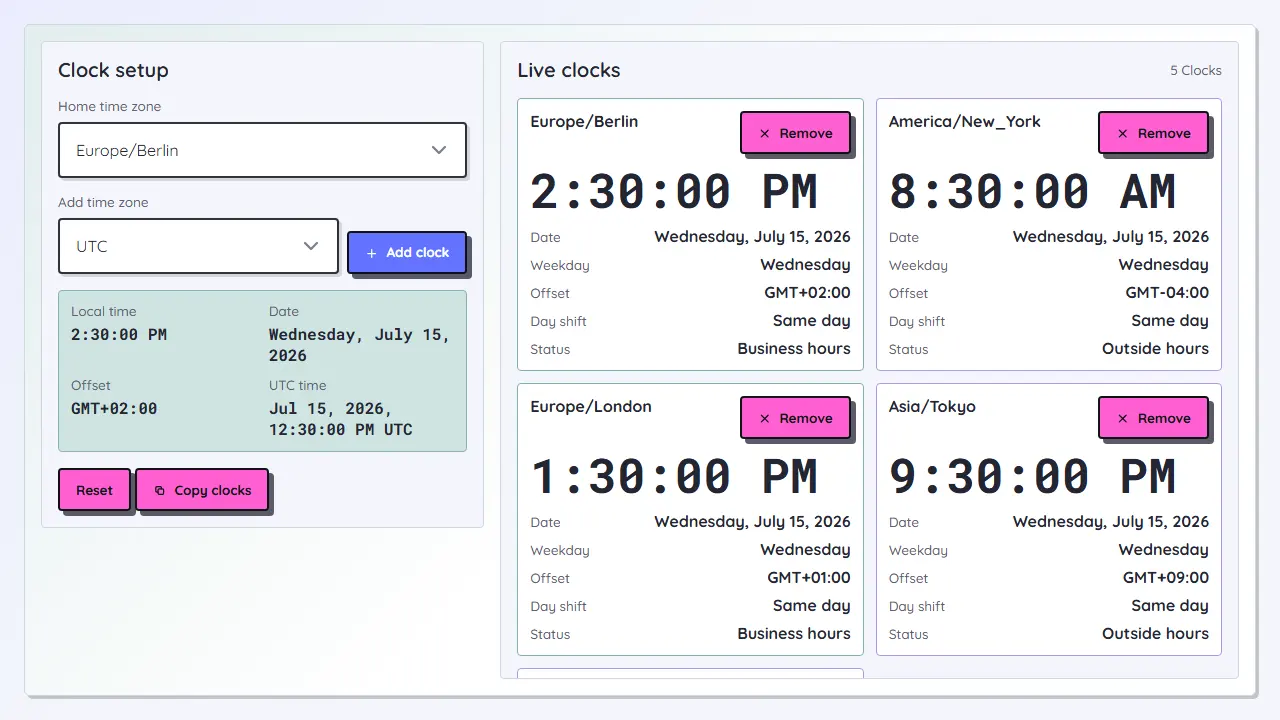Click the 5 Clocks counter
The image size is (1280, 720).
tap(1196, 71)
